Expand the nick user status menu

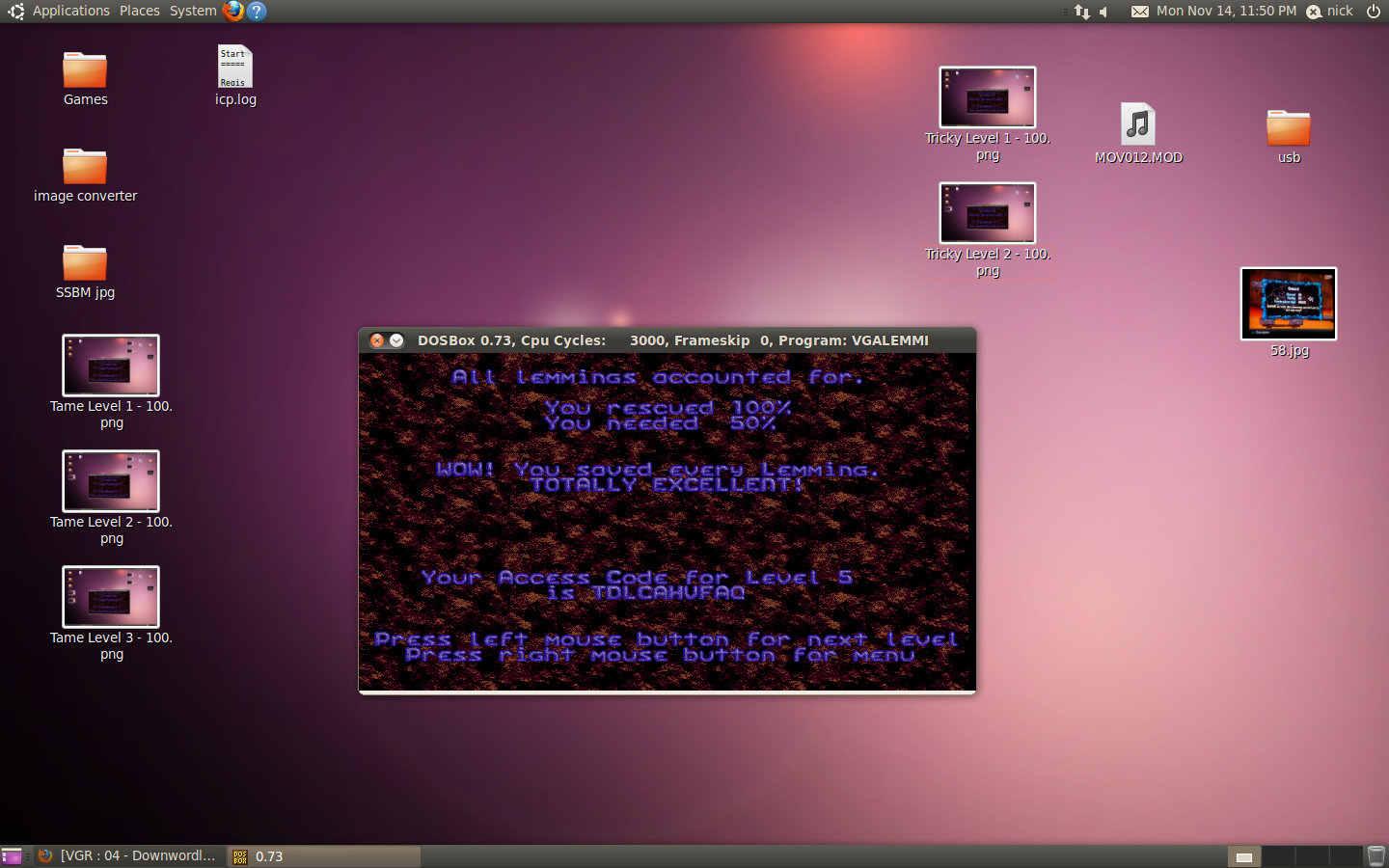click(1330, 11)
